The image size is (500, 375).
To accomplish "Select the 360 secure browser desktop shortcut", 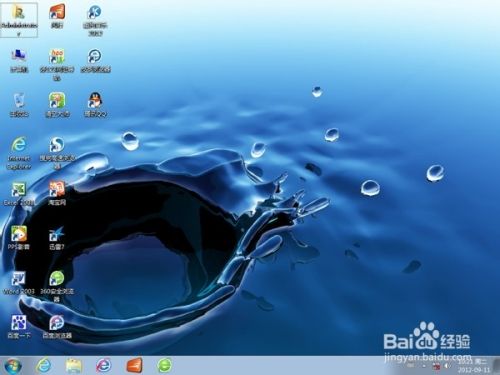I will [57, 286].
